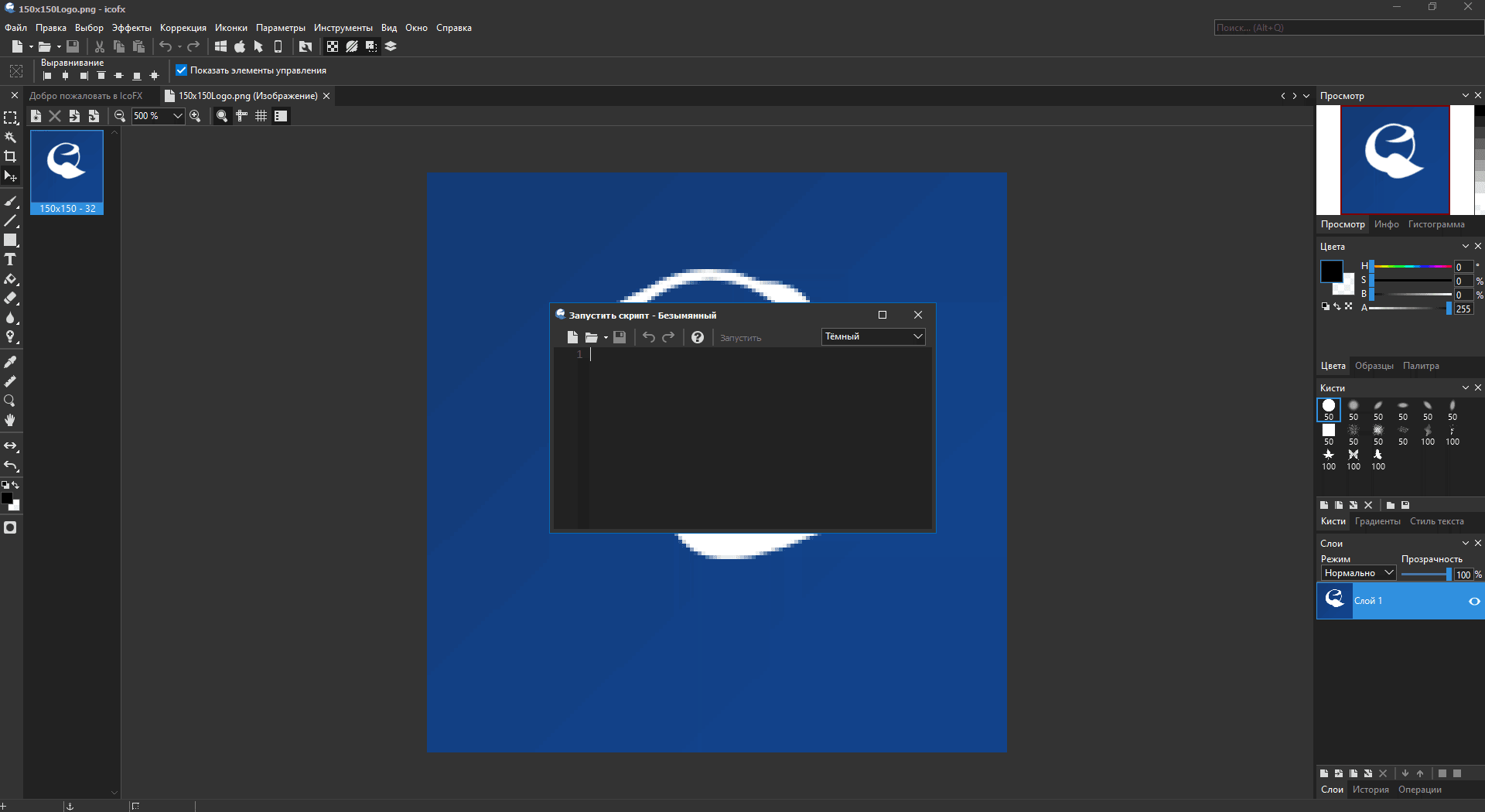
Task: Open the Слои panel options chevron
Action: pos(1465,543)
